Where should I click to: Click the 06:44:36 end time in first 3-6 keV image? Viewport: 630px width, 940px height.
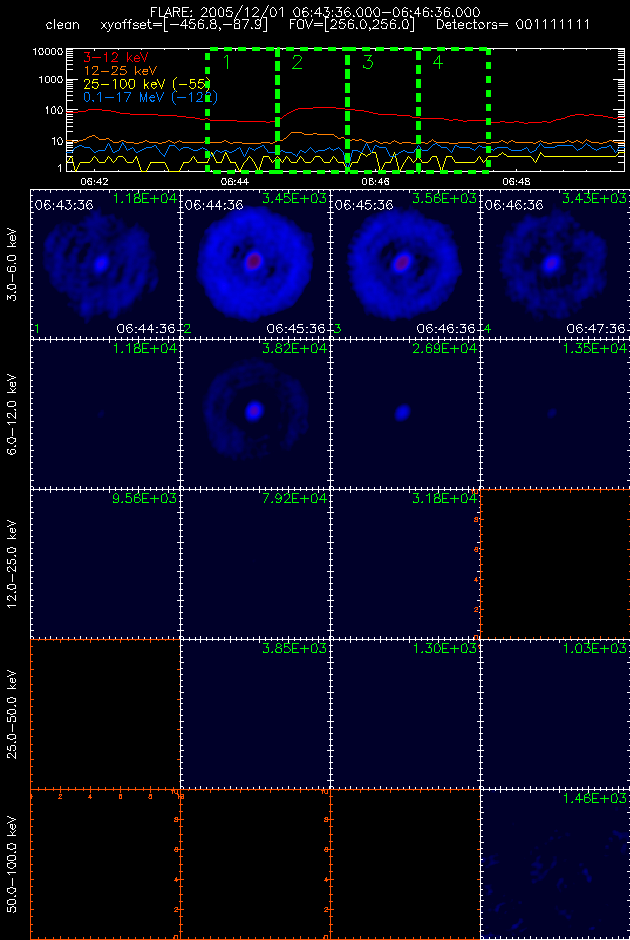[146, 329]
